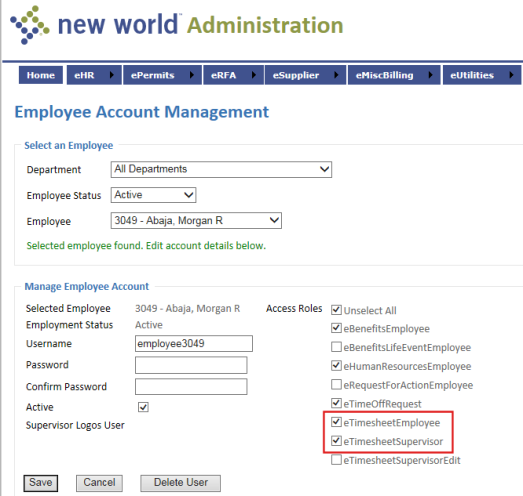Uncheck the eTimesheetSupervisor role

336,441
